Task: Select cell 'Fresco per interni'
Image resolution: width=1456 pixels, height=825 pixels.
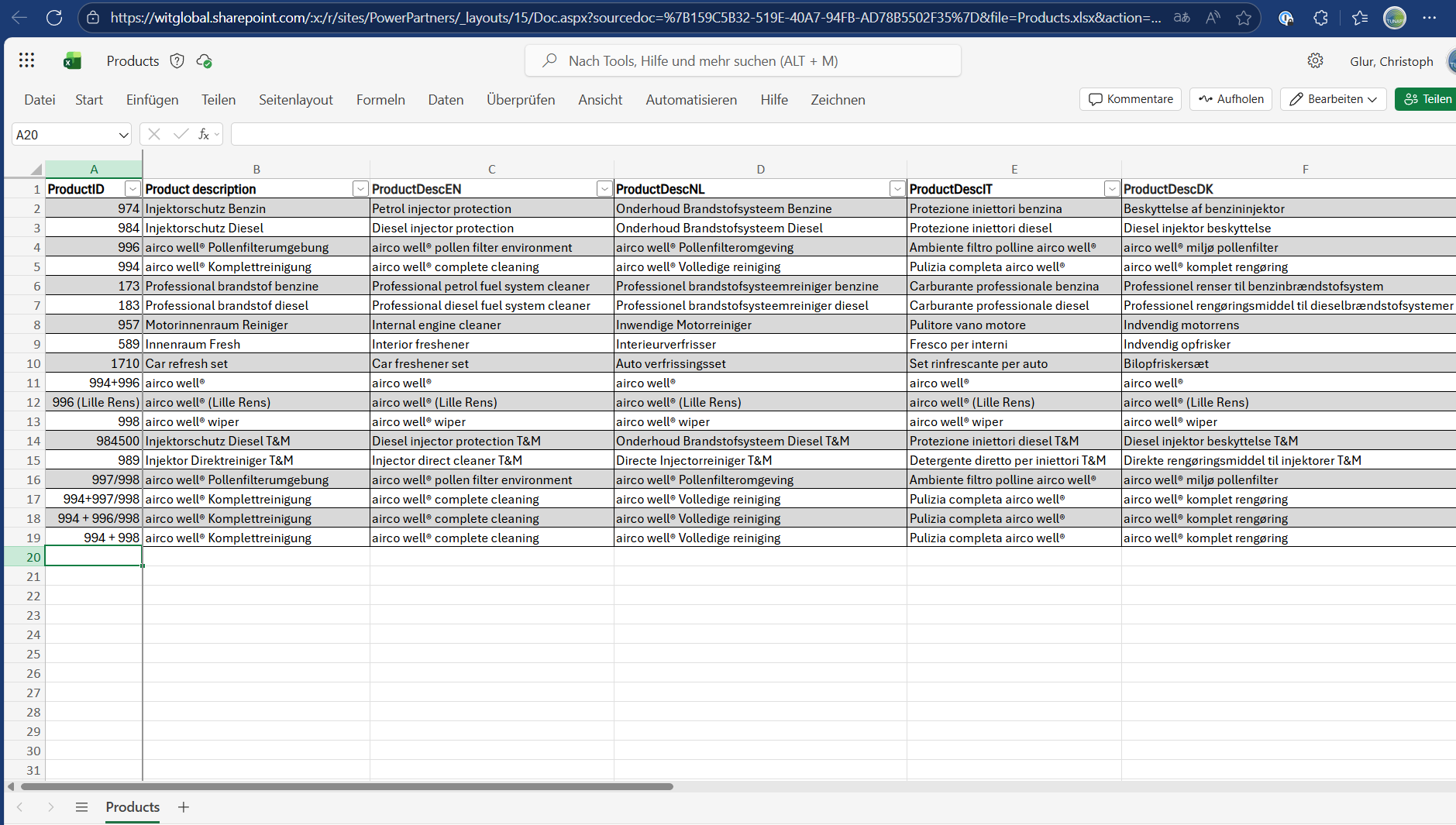Action: 1014,344
